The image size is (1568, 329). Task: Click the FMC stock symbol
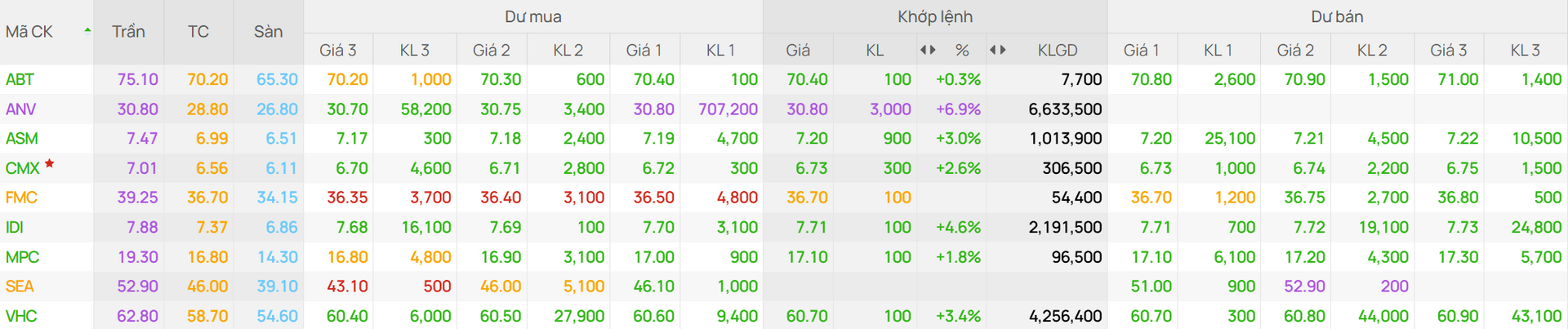point(21,198)
